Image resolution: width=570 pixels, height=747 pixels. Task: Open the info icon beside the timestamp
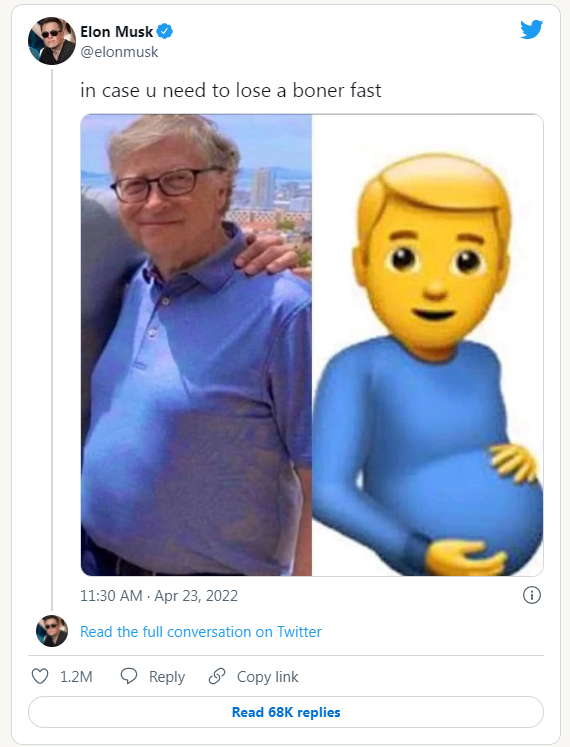click(x=531, y=595)
